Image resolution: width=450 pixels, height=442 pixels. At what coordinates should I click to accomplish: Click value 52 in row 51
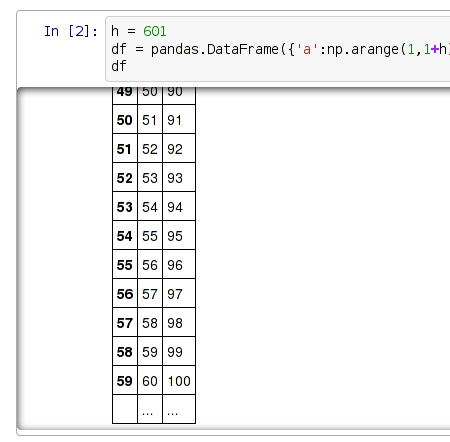pos(150,148)
